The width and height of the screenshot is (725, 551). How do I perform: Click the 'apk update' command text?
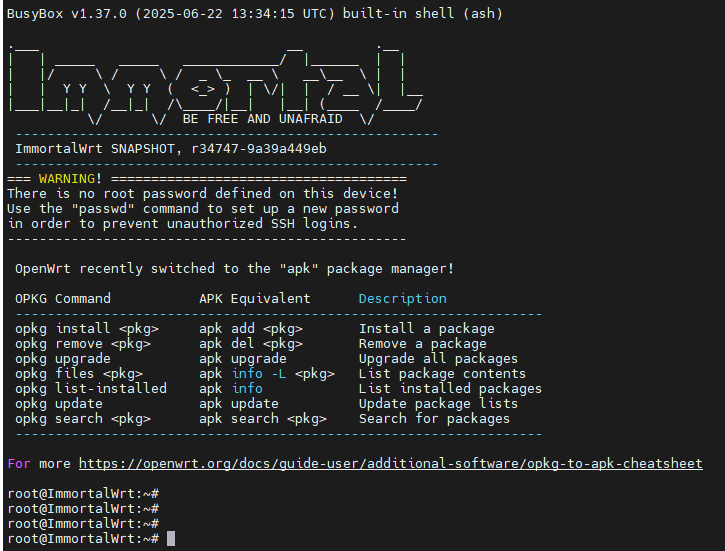click(x=239, y=404)
